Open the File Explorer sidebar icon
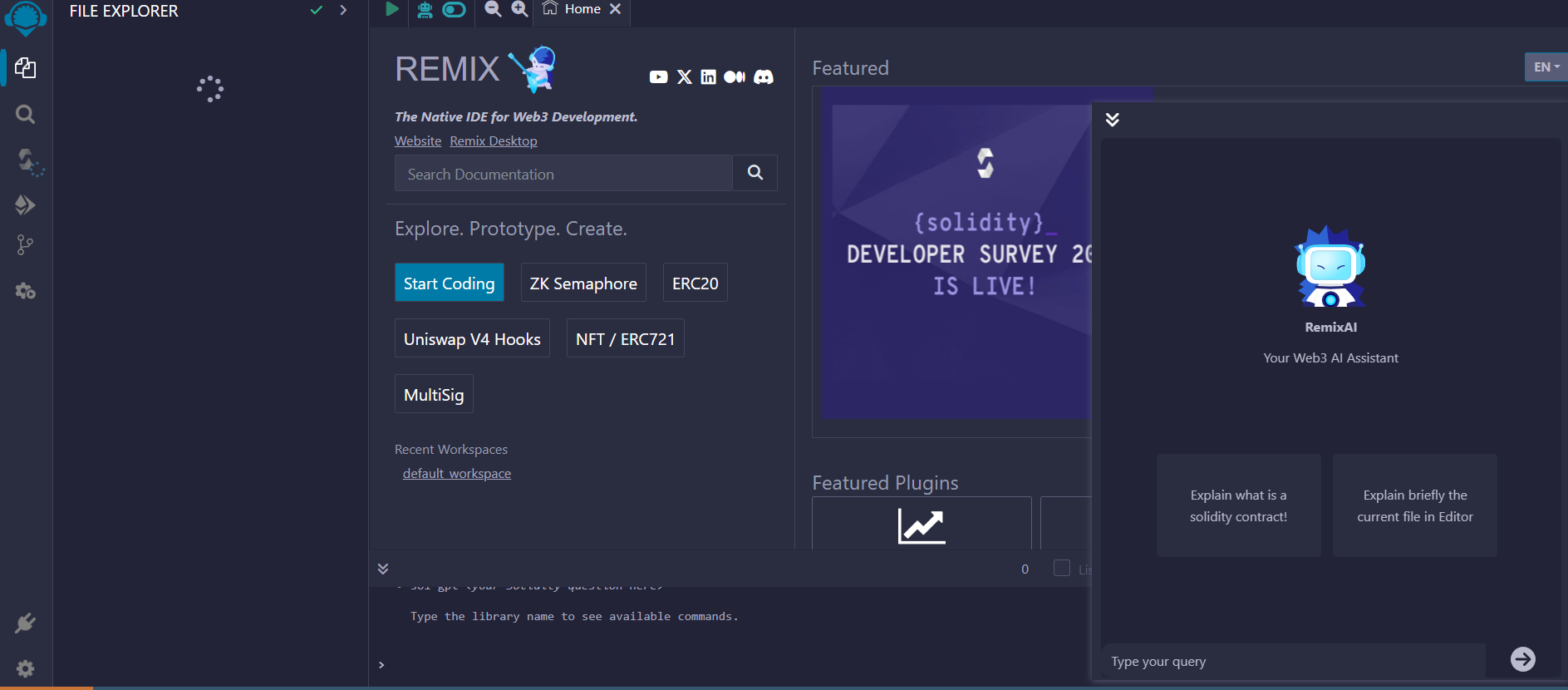Screen dimensions: 1568x690 [26, 68]
